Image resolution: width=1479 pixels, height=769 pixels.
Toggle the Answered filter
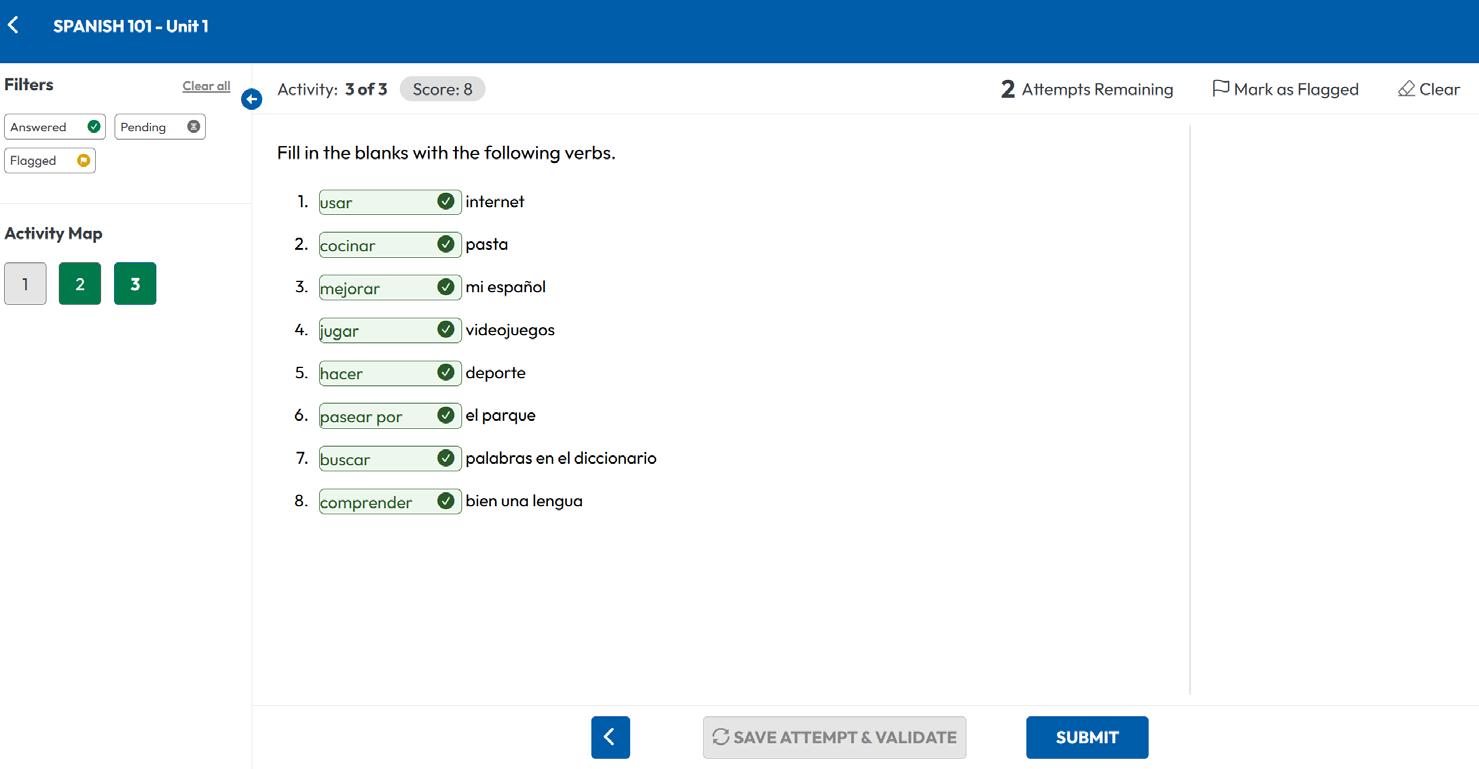point(55,127)
